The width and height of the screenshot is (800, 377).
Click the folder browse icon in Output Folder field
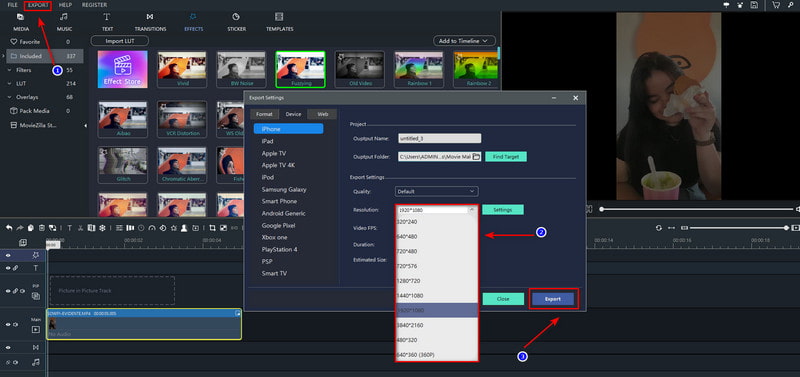(x=476, y=157)
